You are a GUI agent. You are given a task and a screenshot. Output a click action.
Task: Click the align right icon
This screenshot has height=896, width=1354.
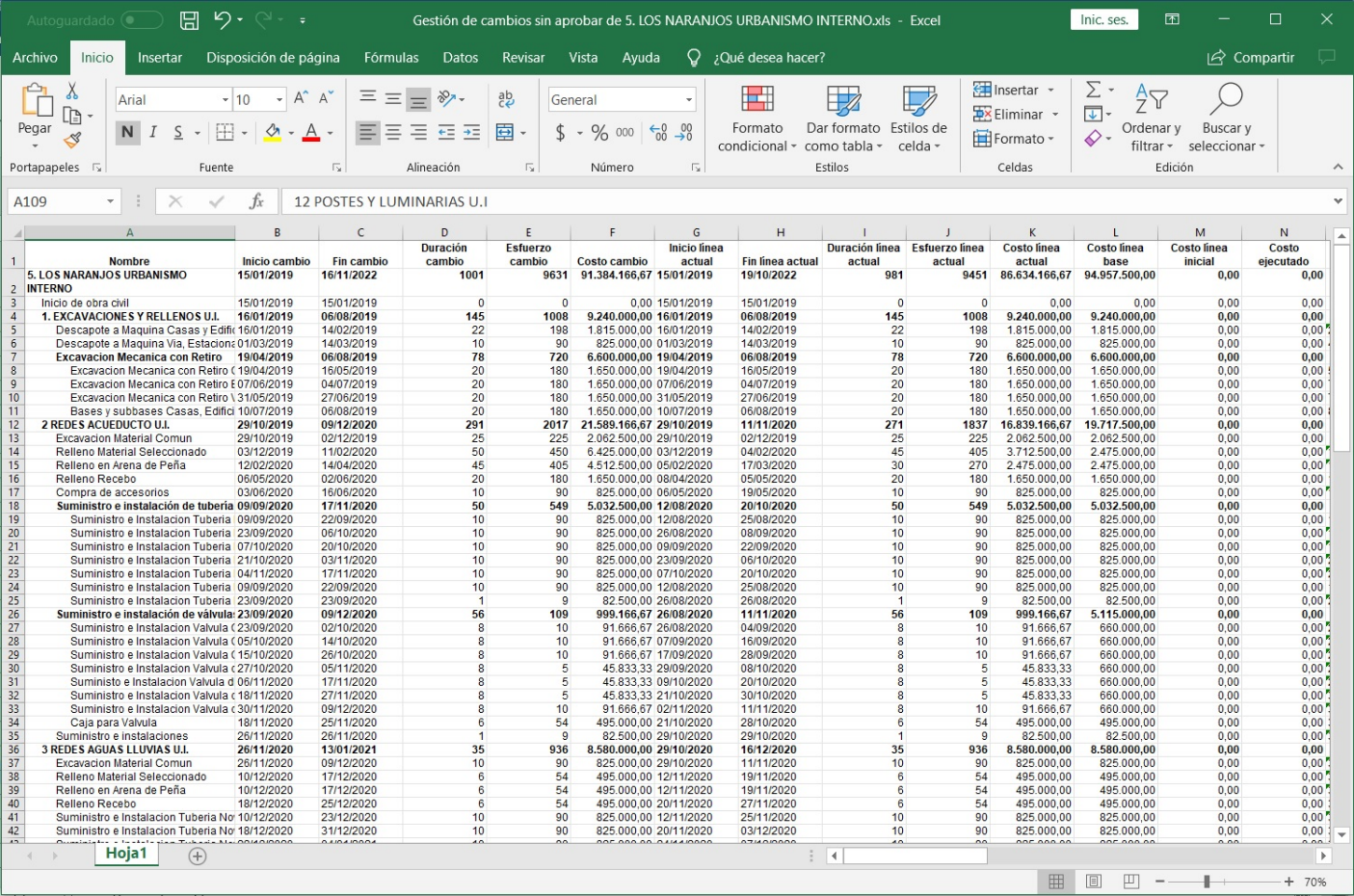click(418, 133)
